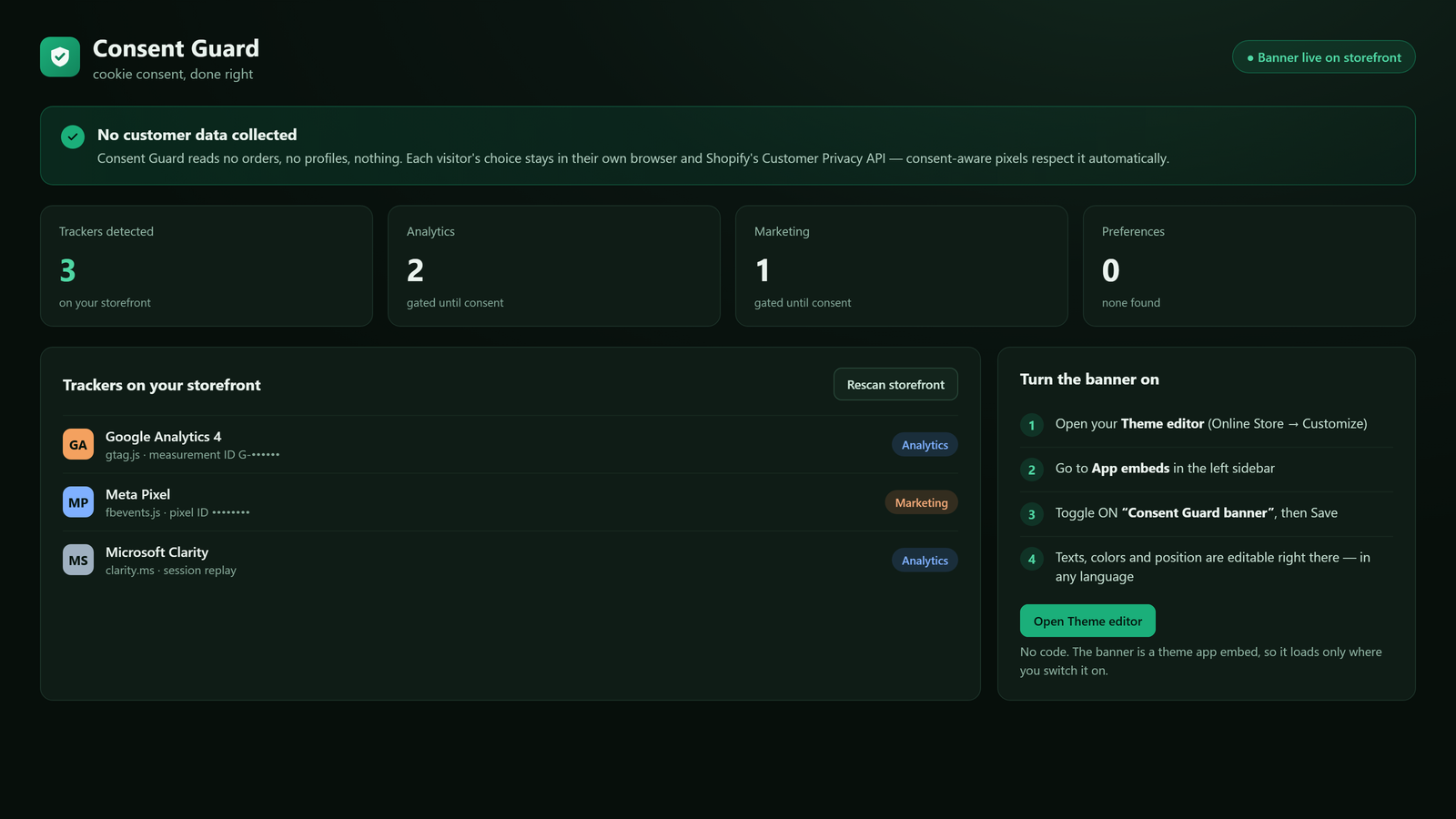The width and height of the screenshot is (1456, 819).
Task: Click the Analytics tag on Google Analytics 4
Action: point(925,445)
